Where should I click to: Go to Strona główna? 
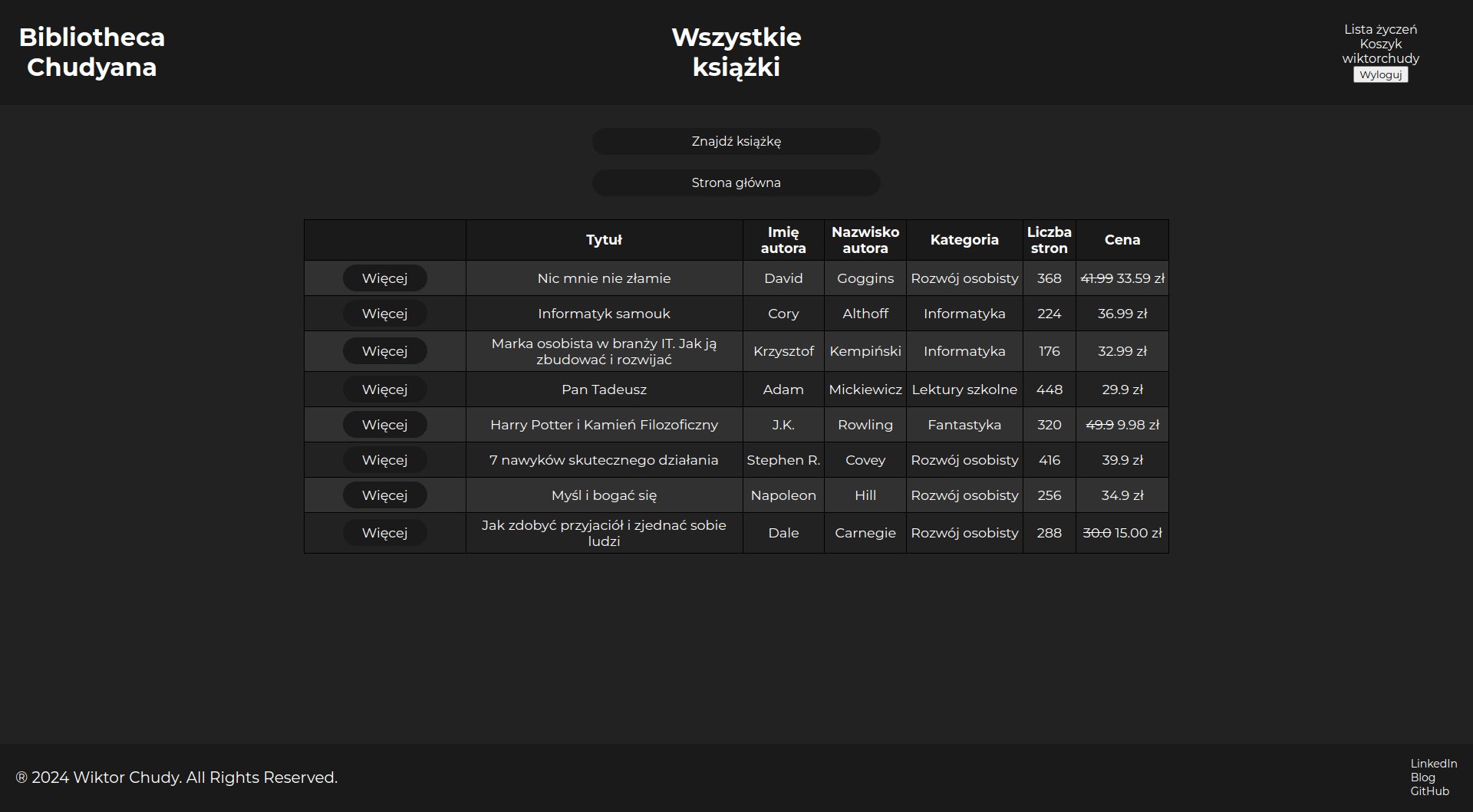(736, 182)
